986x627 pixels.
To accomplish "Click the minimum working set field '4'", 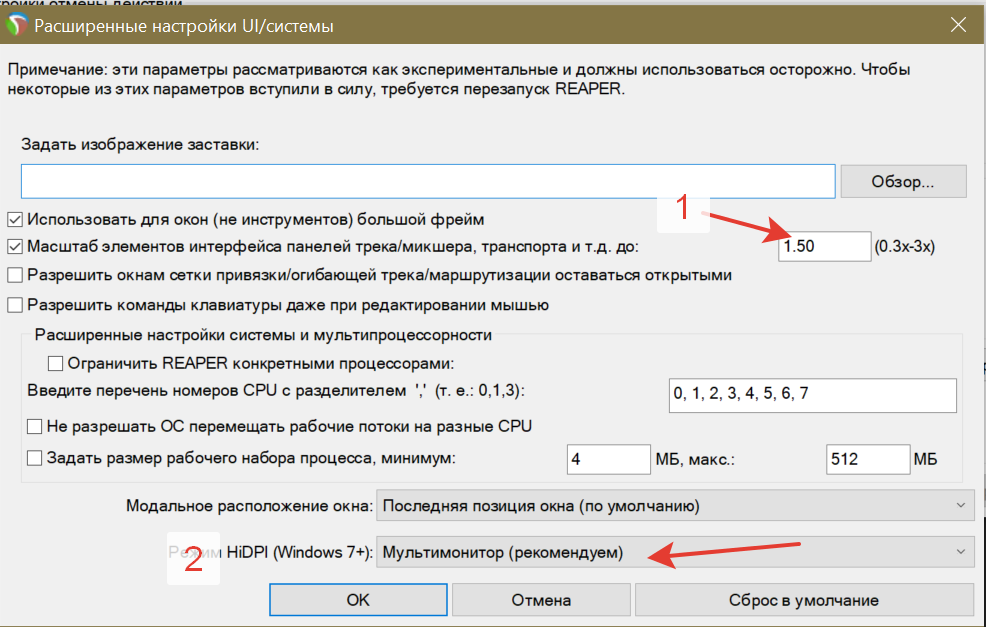I will (x=608, y=459).
